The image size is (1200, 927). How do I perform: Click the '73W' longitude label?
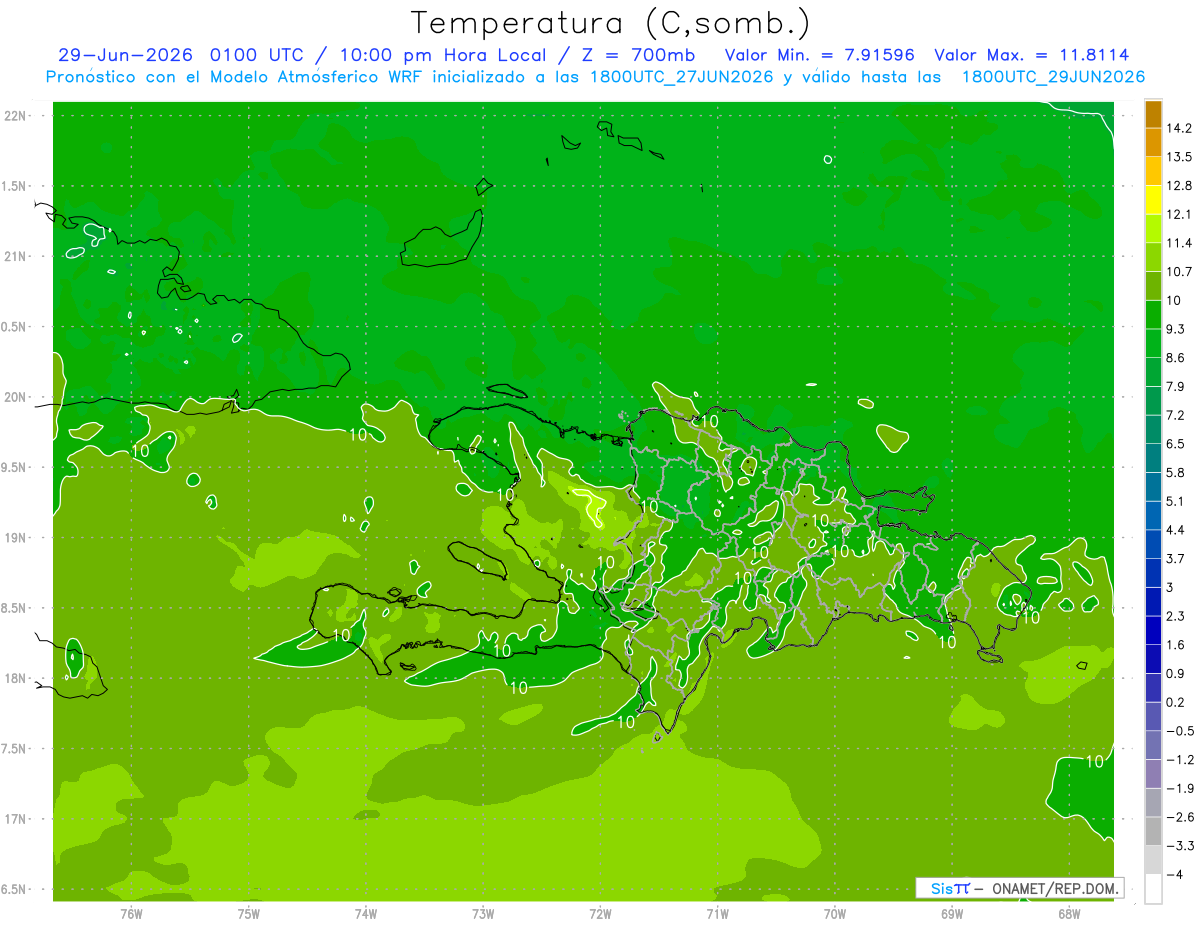click(x=483, y=913)
